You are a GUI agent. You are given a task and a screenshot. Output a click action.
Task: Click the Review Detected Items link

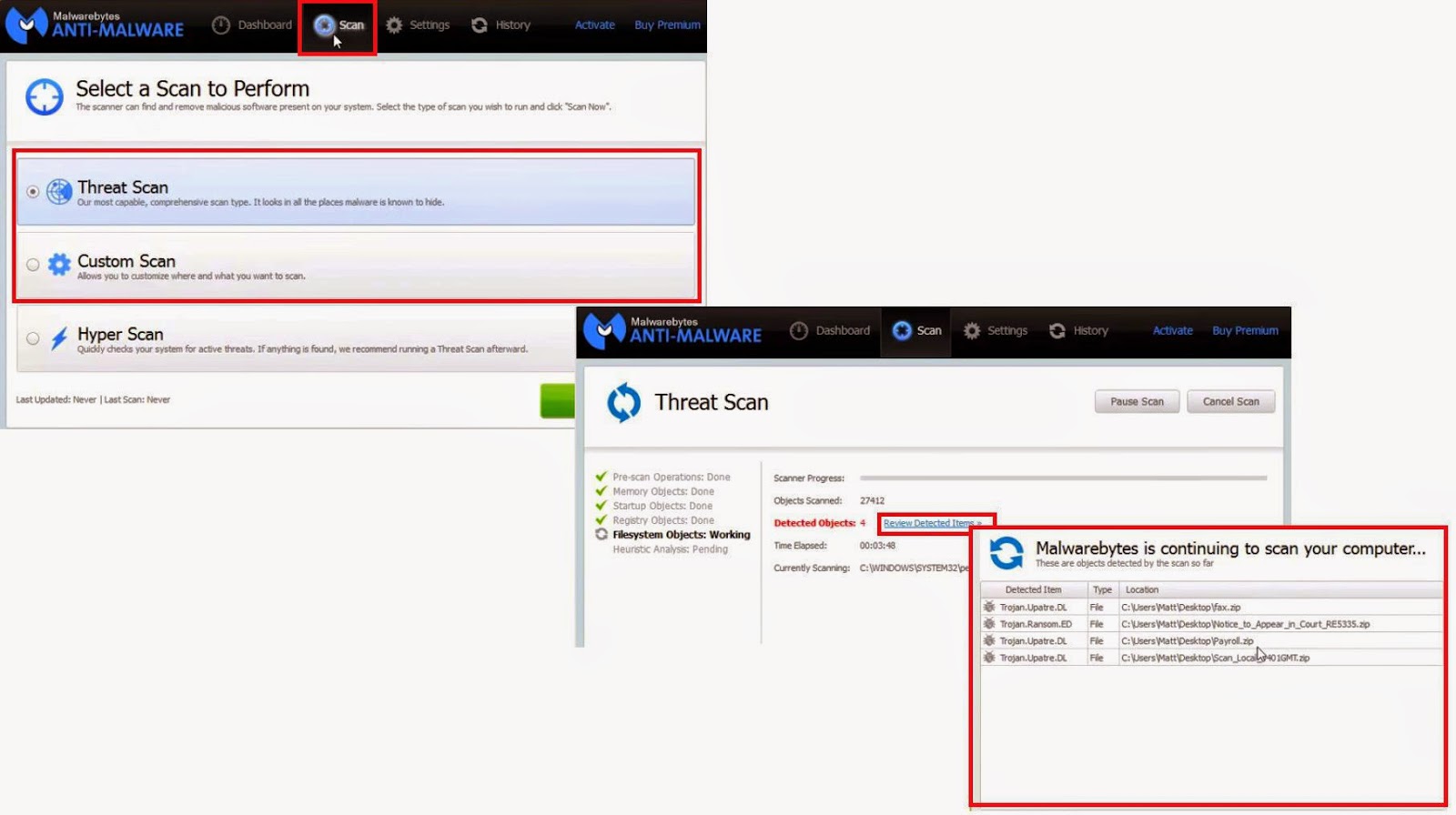pos(932,523)
